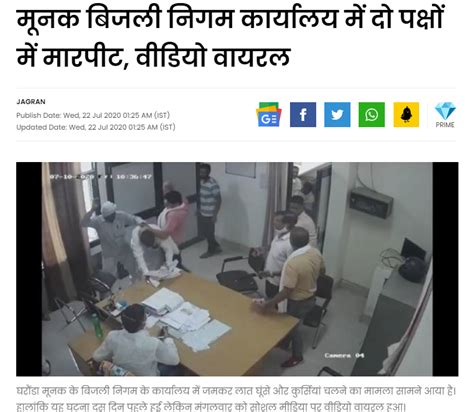This screenshot has height=412, width=474.
Task: Click the yellow Koo bird icon
Action: click(x=406, y=115)
